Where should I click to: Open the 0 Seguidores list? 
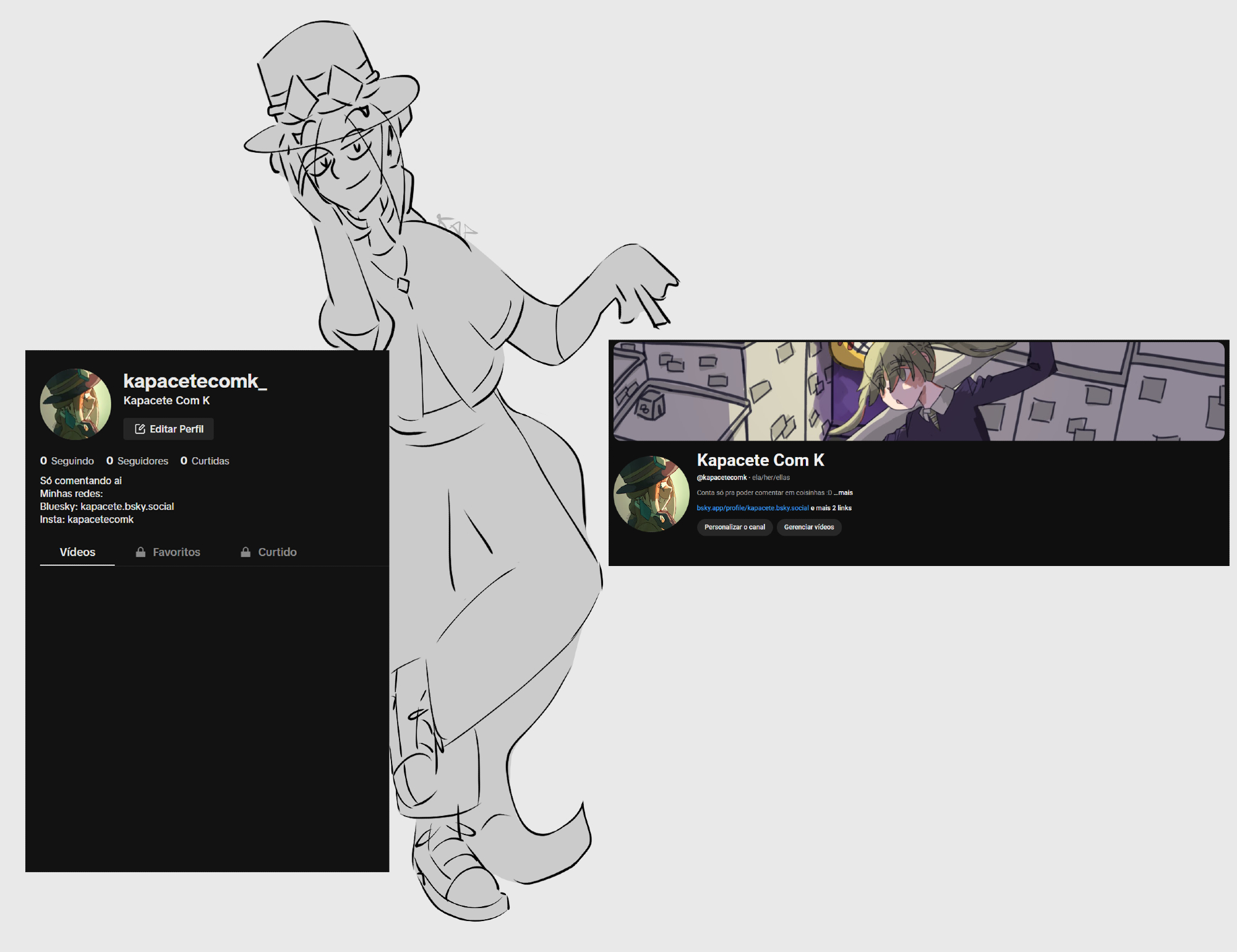tap(137, 461)
